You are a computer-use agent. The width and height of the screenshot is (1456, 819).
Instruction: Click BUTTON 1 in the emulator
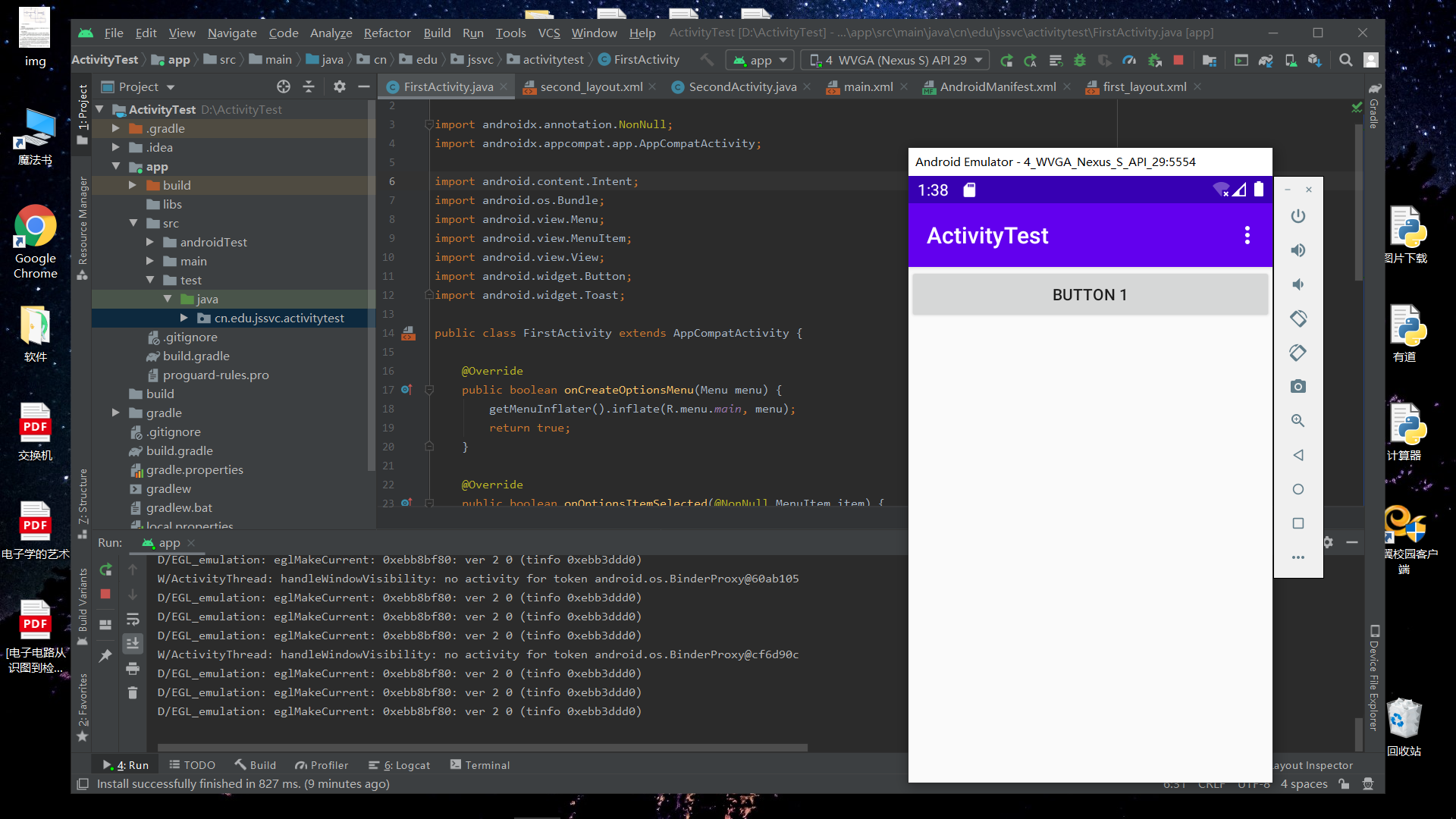click(x=1090, y=294)
